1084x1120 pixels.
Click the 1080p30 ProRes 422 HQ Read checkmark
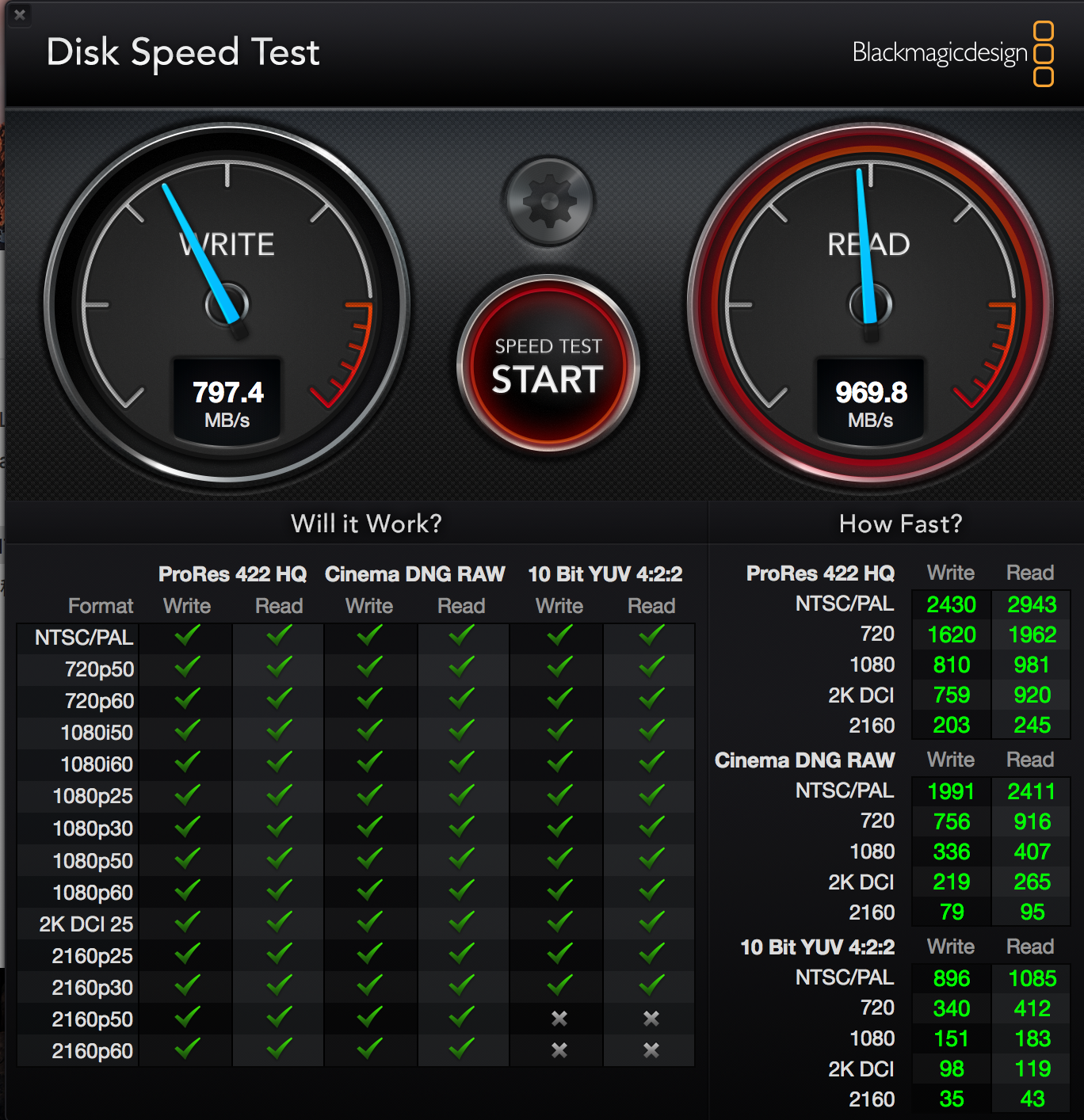pos(280,826)
